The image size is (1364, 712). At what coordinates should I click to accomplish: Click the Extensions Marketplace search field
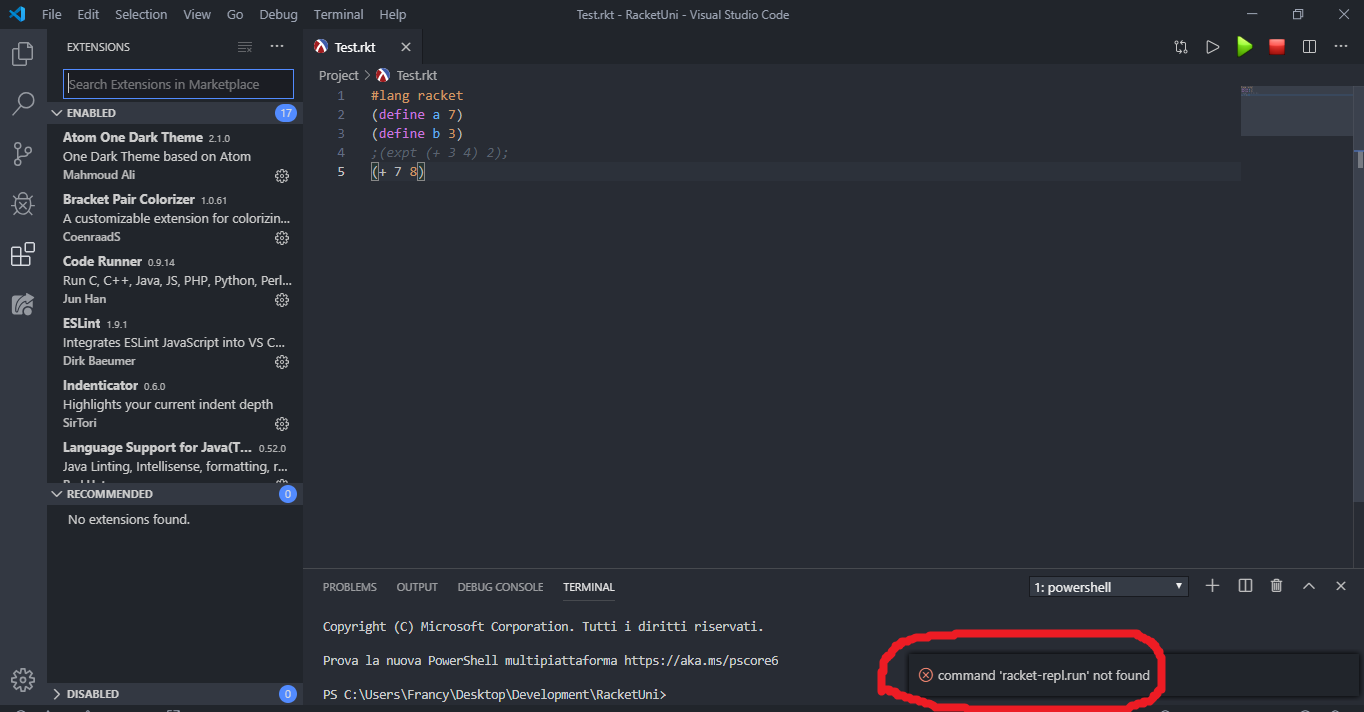click(178, 83)
